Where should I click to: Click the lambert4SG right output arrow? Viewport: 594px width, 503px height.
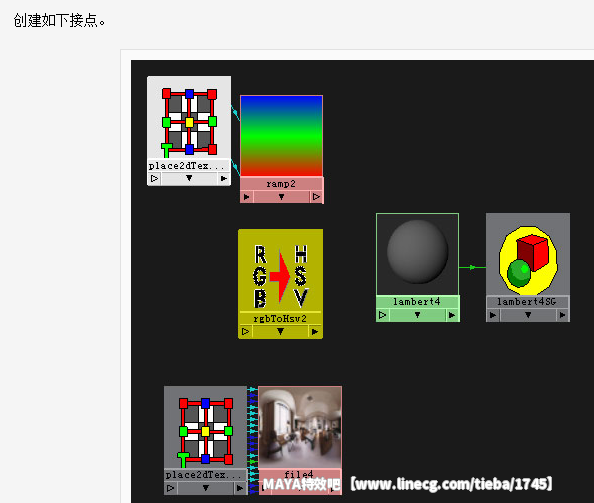[x=562, y=315]
